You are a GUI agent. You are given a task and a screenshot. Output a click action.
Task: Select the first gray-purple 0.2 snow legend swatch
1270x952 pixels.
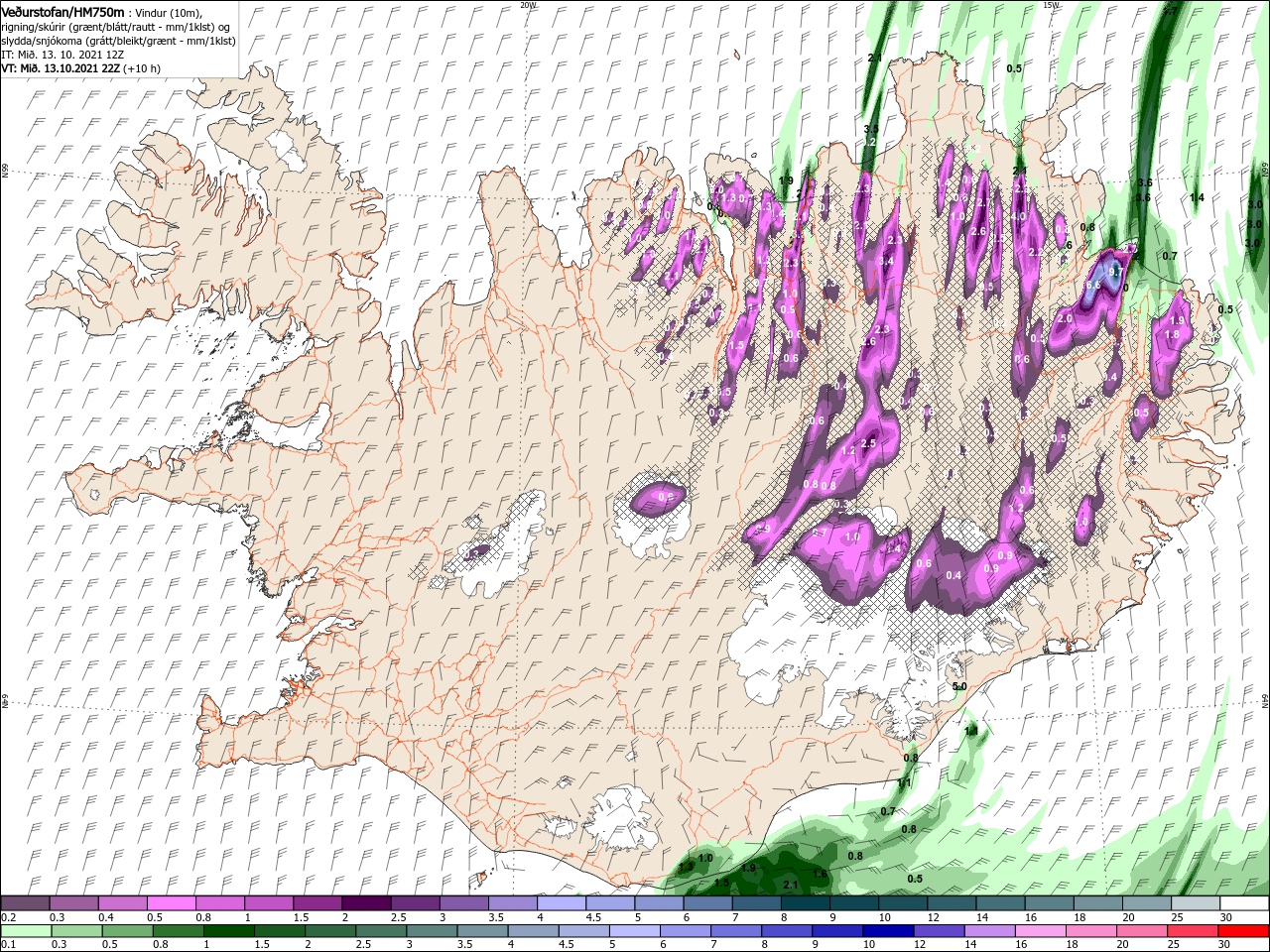pyautogui.click(x=25, y=903)
